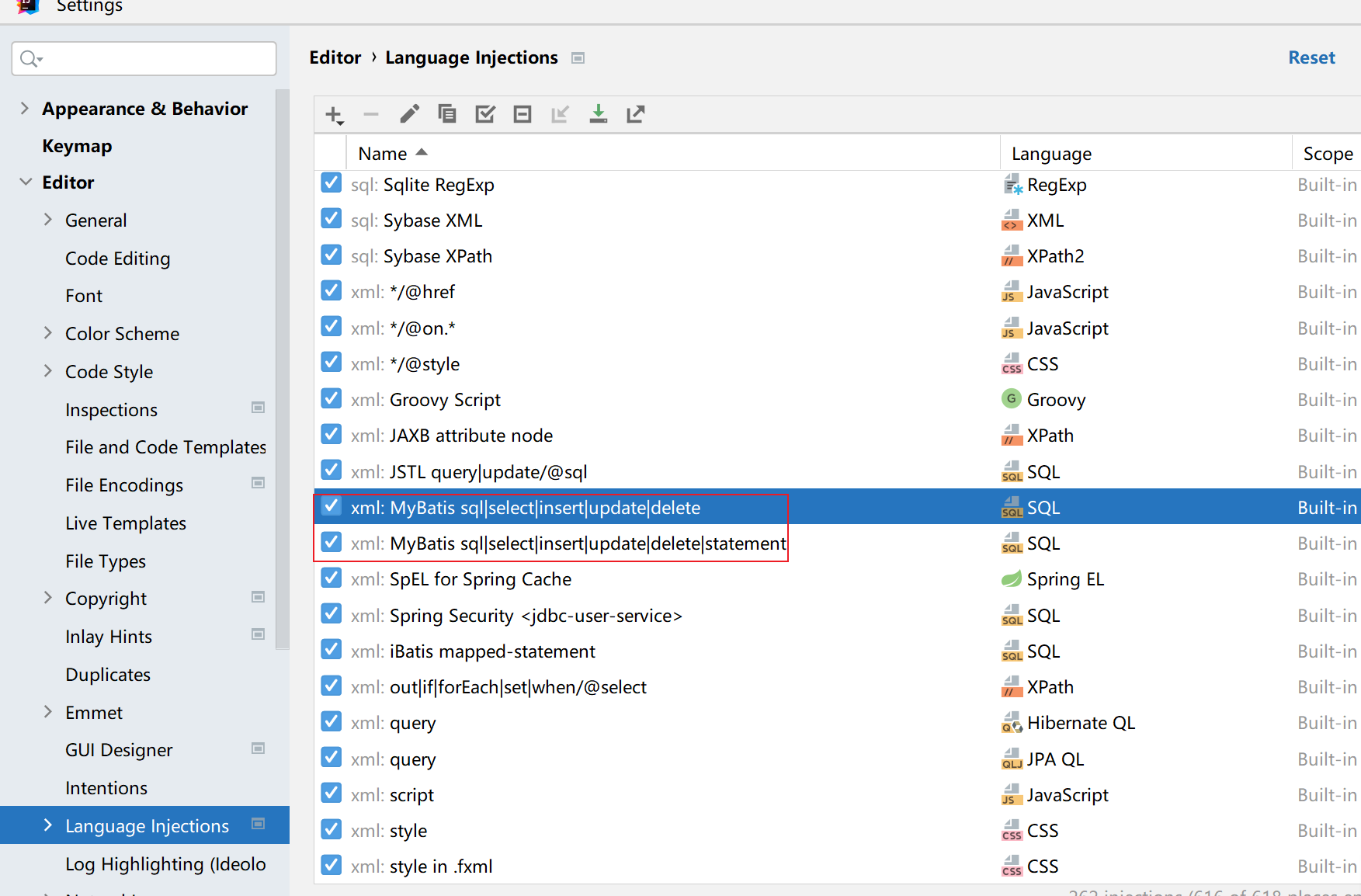
Task: Select the xml: Spring Security <jdbc-user-service> row
Action: [x=837, y=615]
